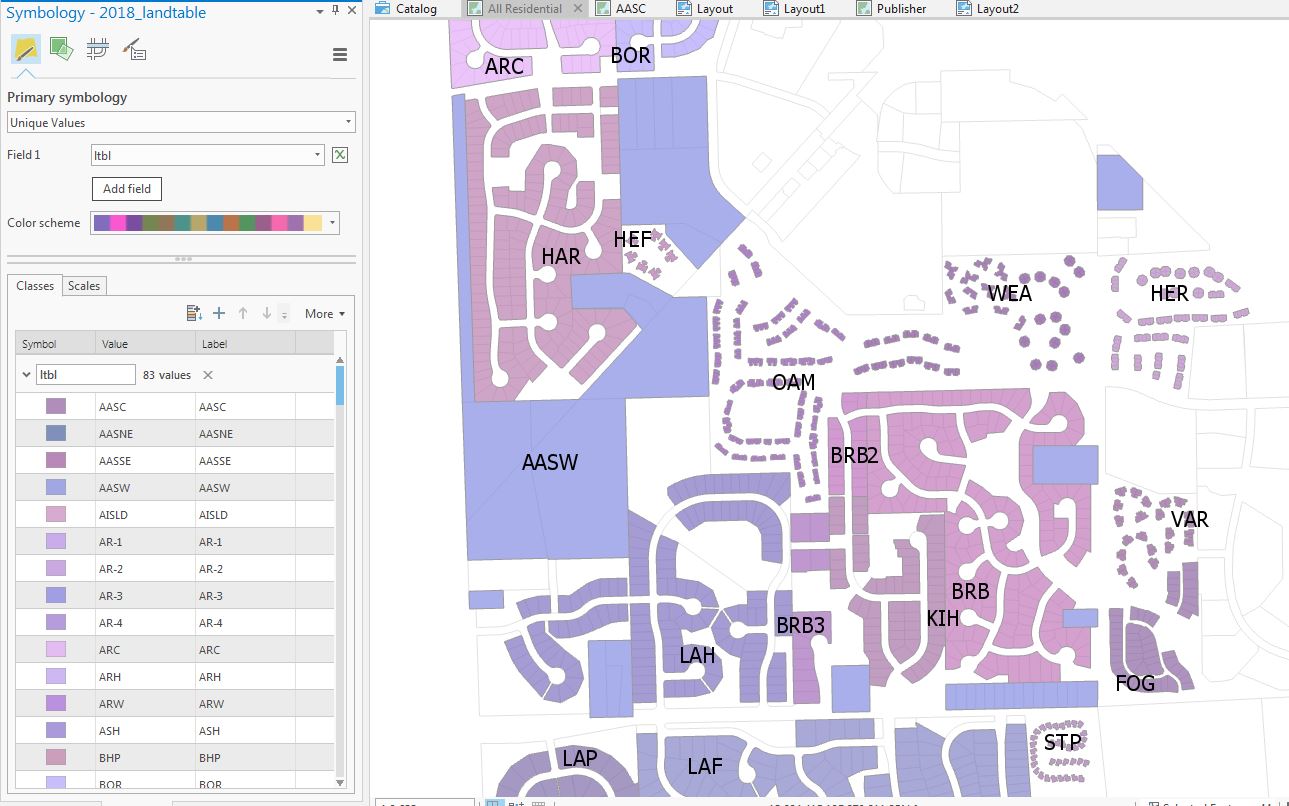Toggle auto-hide pin on Symbology pane

[335, 10]
